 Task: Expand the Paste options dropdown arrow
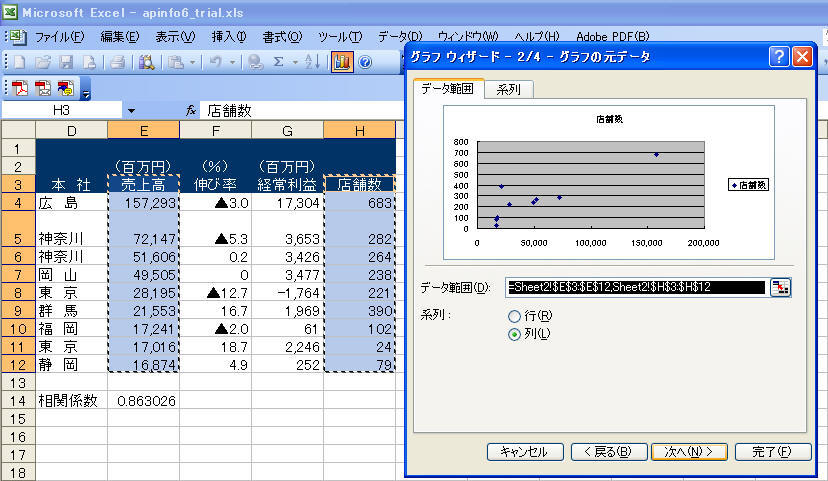pos(193,62)
